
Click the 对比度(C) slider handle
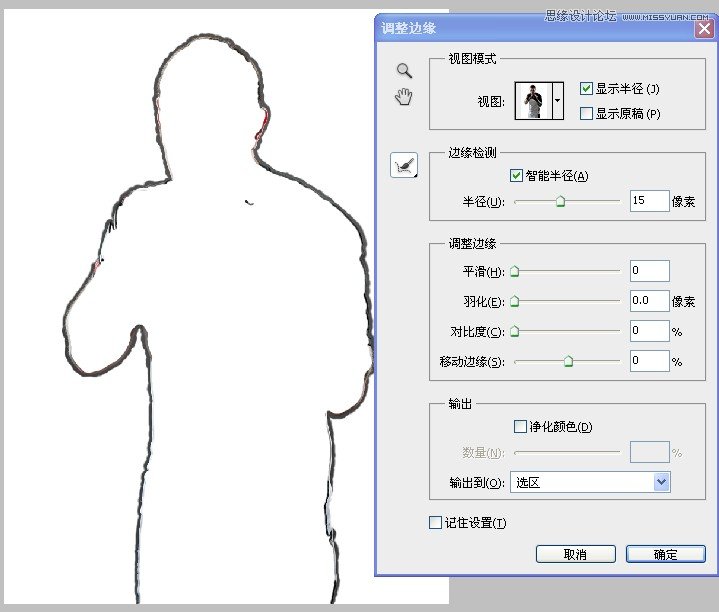pos(514,331)
